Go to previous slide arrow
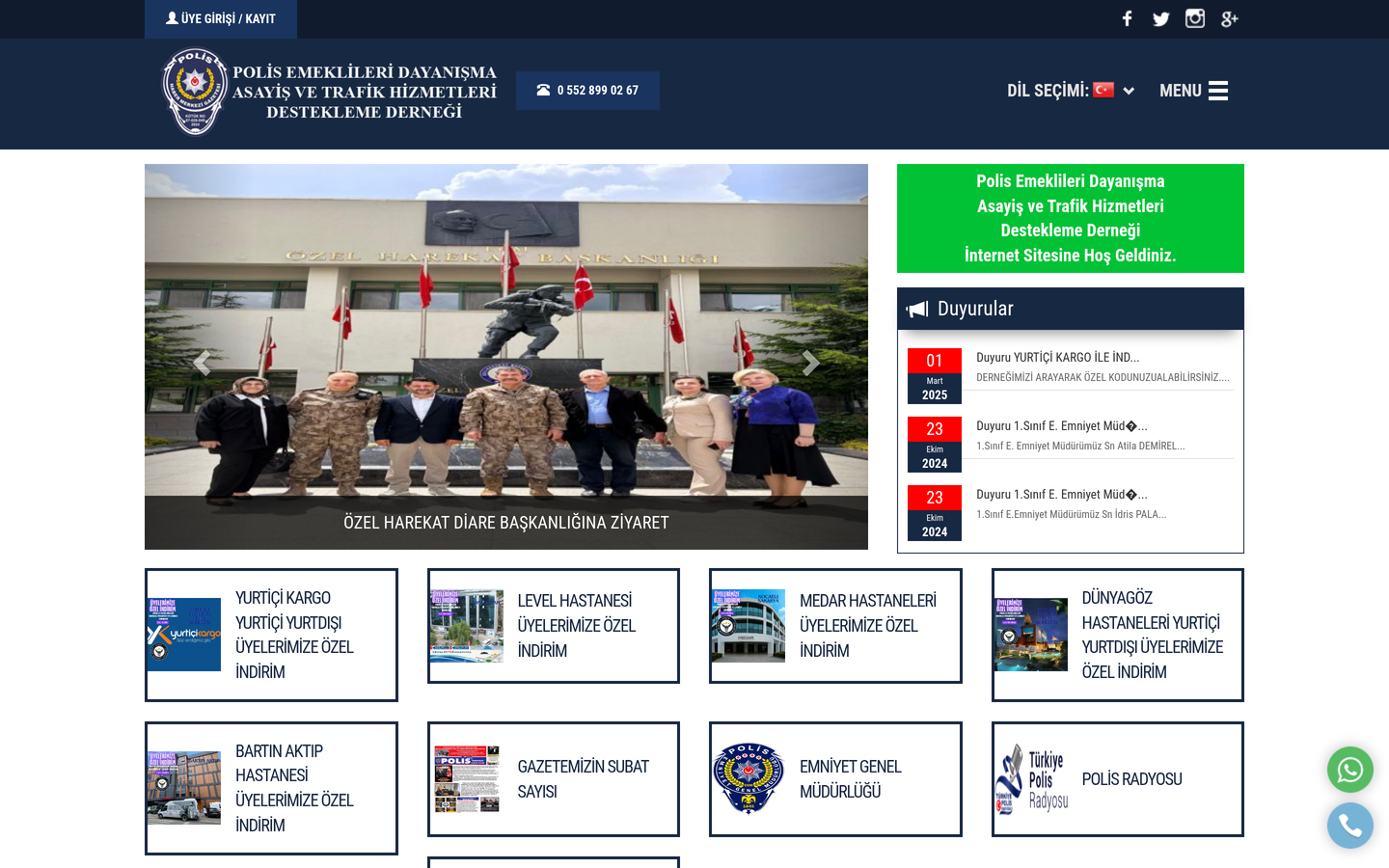This screenshot has width=1389, height=868. (x=202, y=363)
